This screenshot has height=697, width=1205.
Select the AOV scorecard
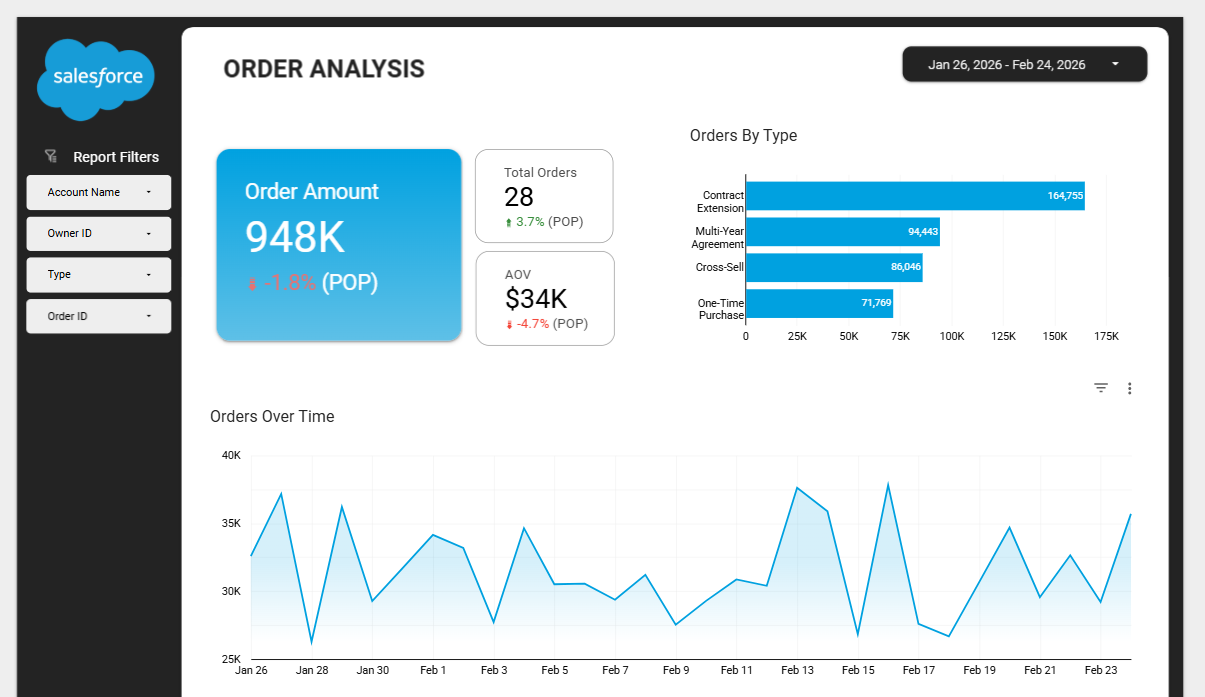click(544, 298)
